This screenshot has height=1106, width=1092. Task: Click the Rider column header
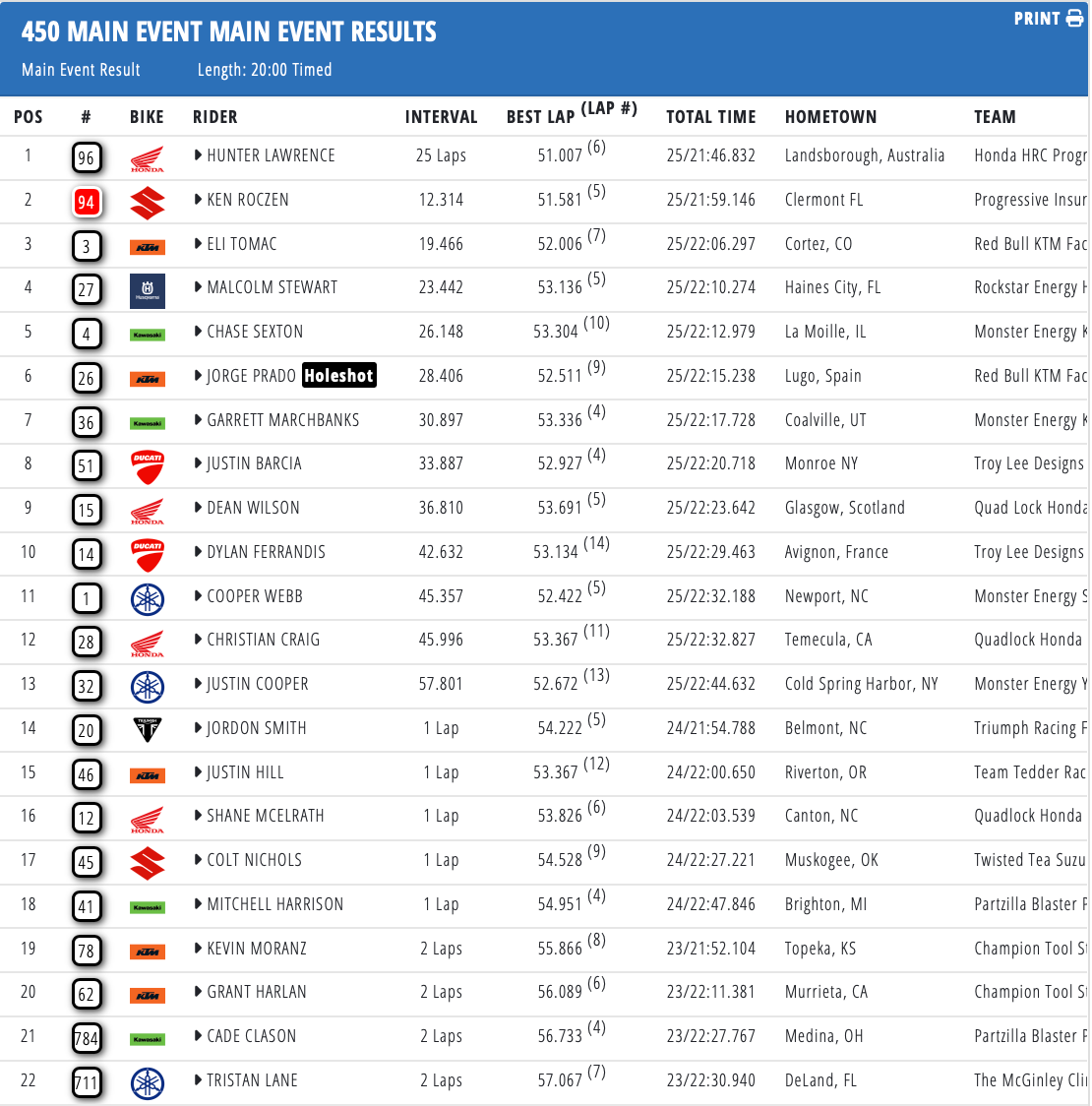pyautogui.click(x=215, y=117)
